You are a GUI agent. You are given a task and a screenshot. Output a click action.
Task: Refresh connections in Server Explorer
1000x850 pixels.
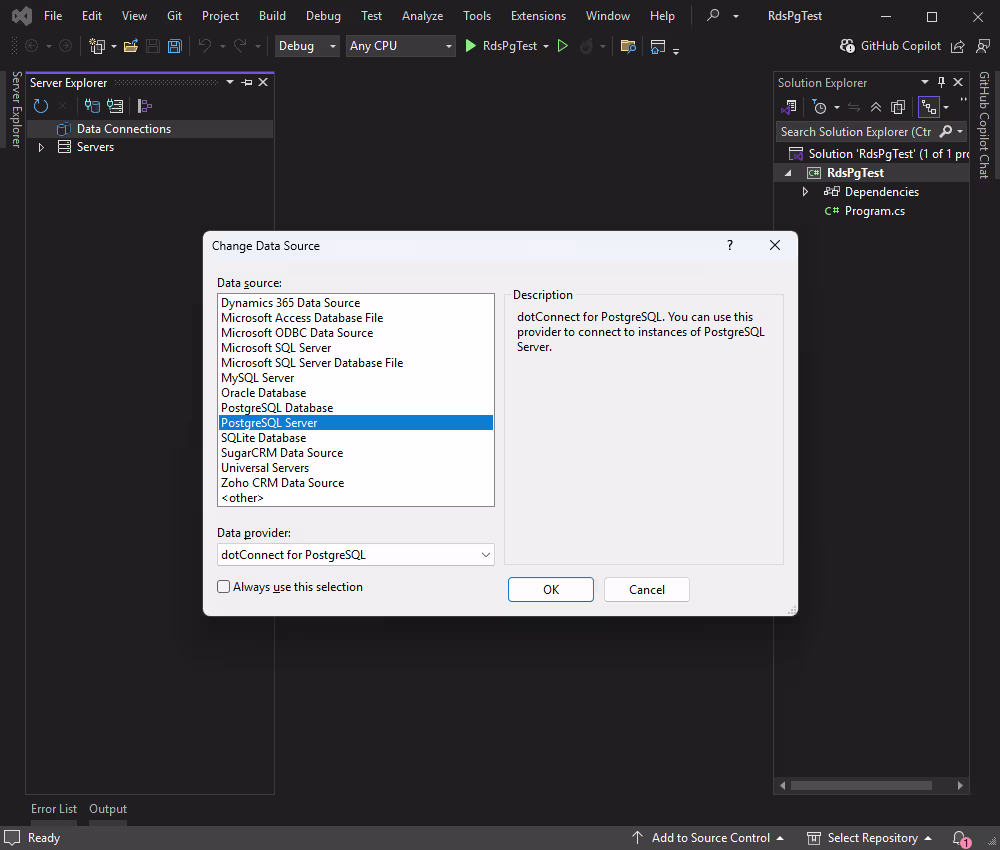[40, 106]
